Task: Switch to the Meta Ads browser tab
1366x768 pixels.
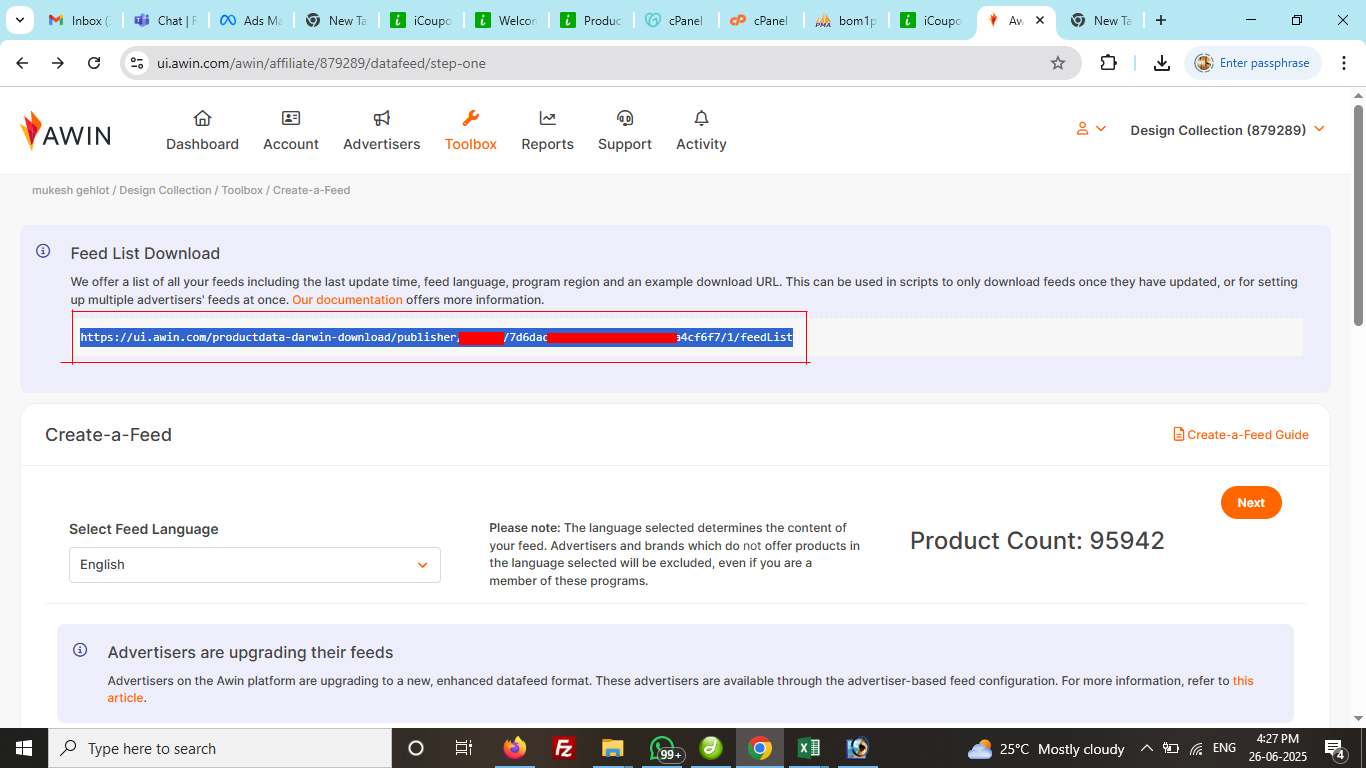Action: 243,20
